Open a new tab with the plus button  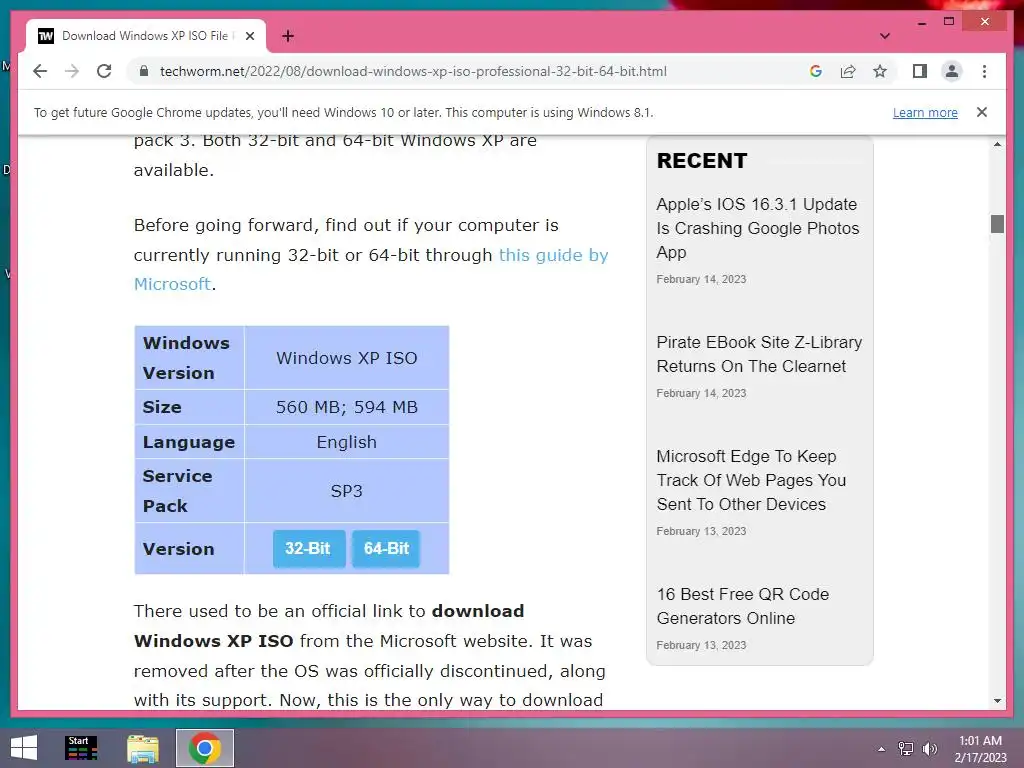(x=288, y=36)
